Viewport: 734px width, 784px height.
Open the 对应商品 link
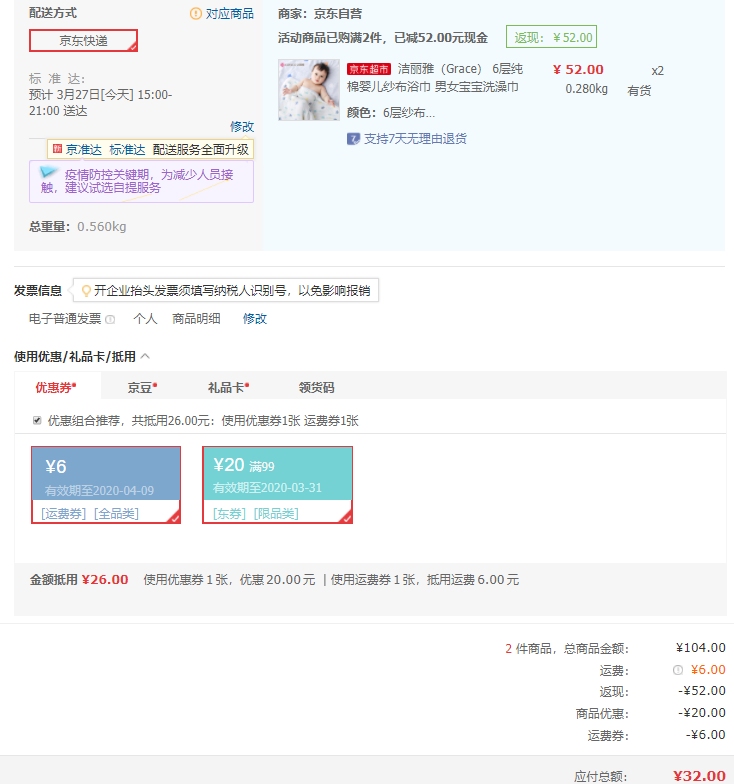point(230,14)
